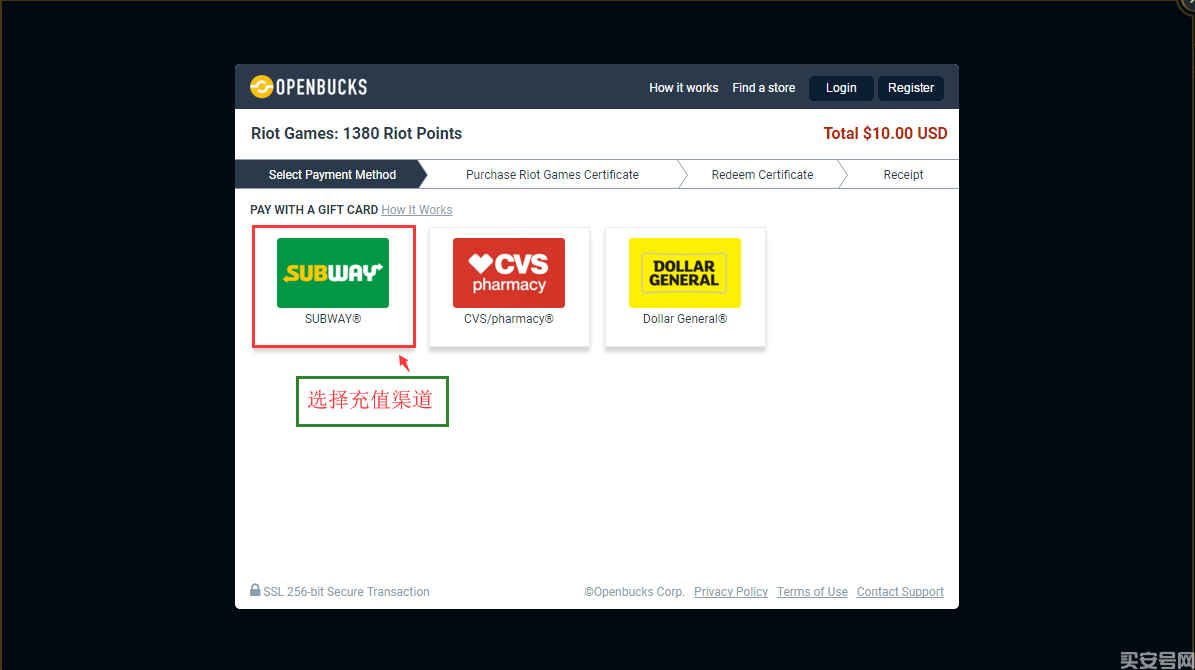Image resolution: width=1195 pixels, height=670 pixels.
Task: Open the "Find a store" header item
Action: (763, 88)
